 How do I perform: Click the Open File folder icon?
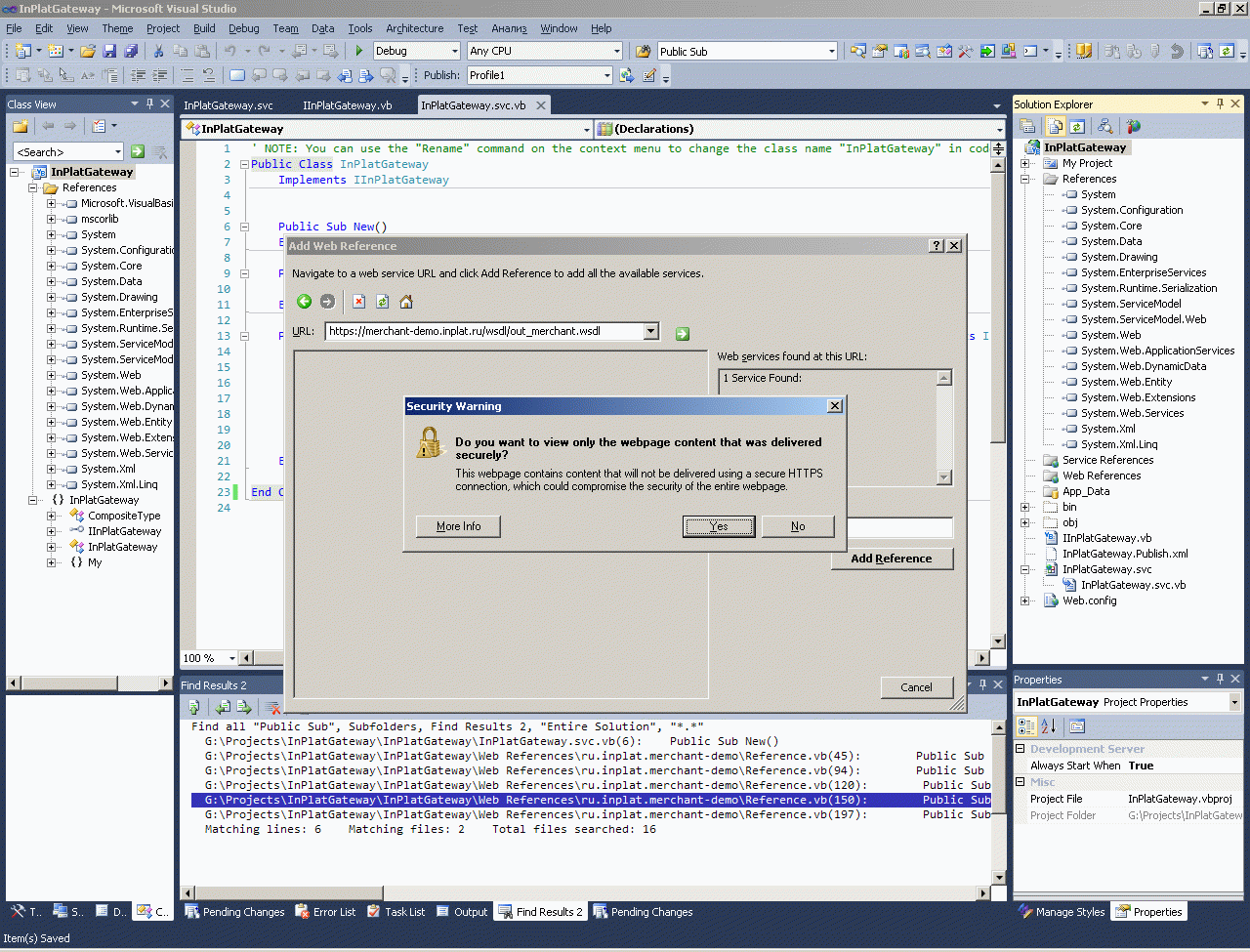(x=88, y=51)
